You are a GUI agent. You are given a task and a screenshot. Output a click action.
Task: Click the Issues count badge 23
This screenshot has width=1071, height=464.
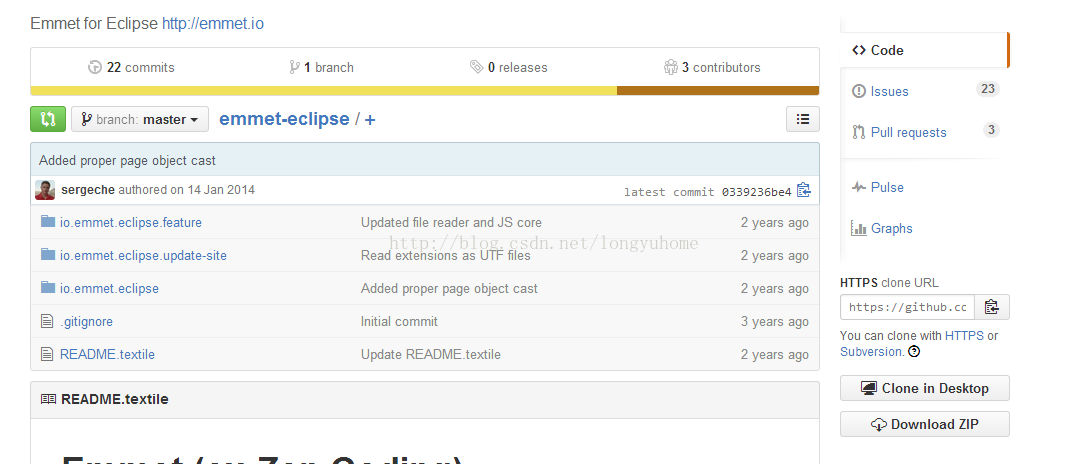click(987, 89)
